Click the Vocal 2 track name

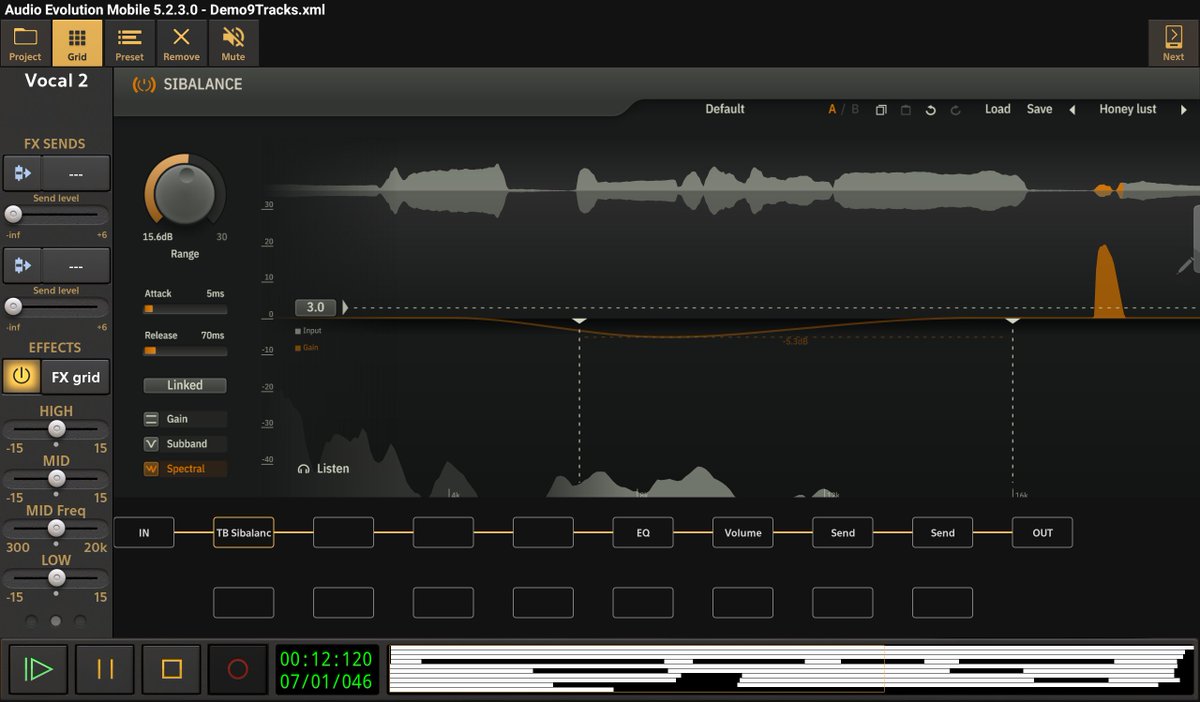(x=56, y=81)
